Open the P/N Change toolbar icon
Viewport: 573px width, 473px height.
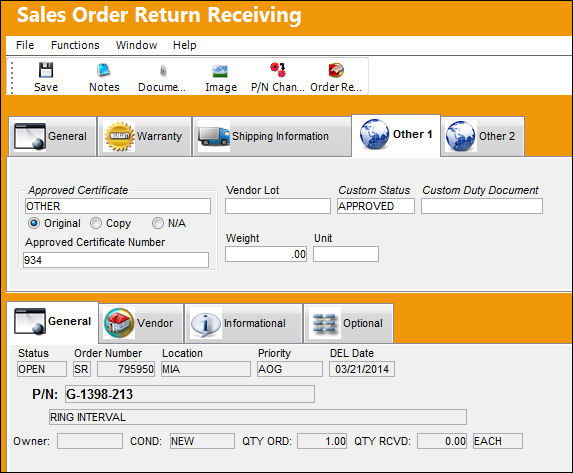click(278, 70)
